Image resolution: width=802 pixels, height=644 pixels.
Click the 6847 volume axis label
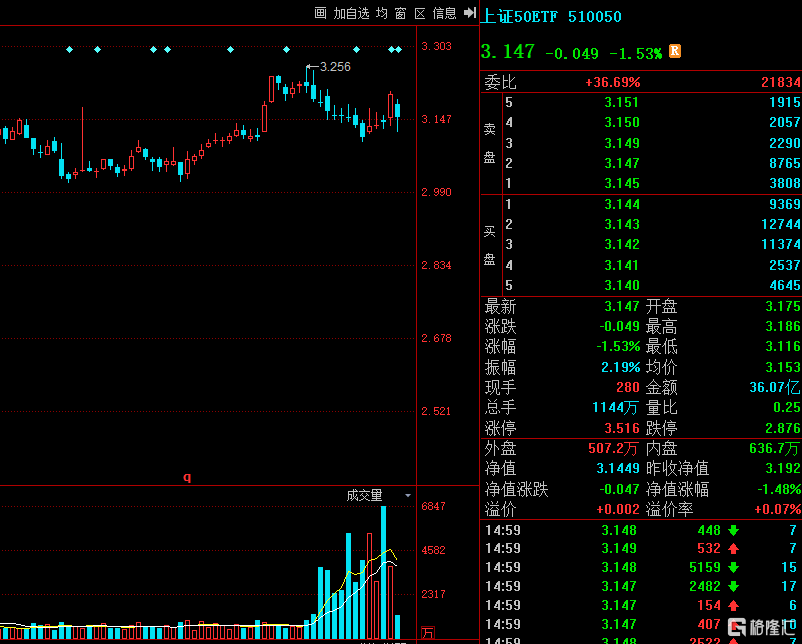(433, 506)
